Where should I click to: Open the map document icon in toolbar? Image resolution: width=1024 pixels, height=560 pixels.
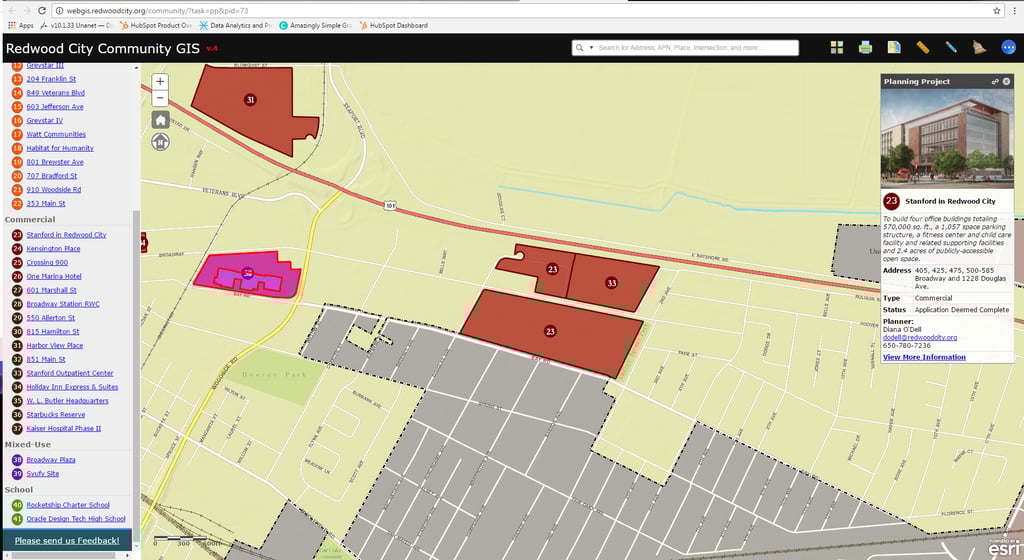tap(894, 47)
